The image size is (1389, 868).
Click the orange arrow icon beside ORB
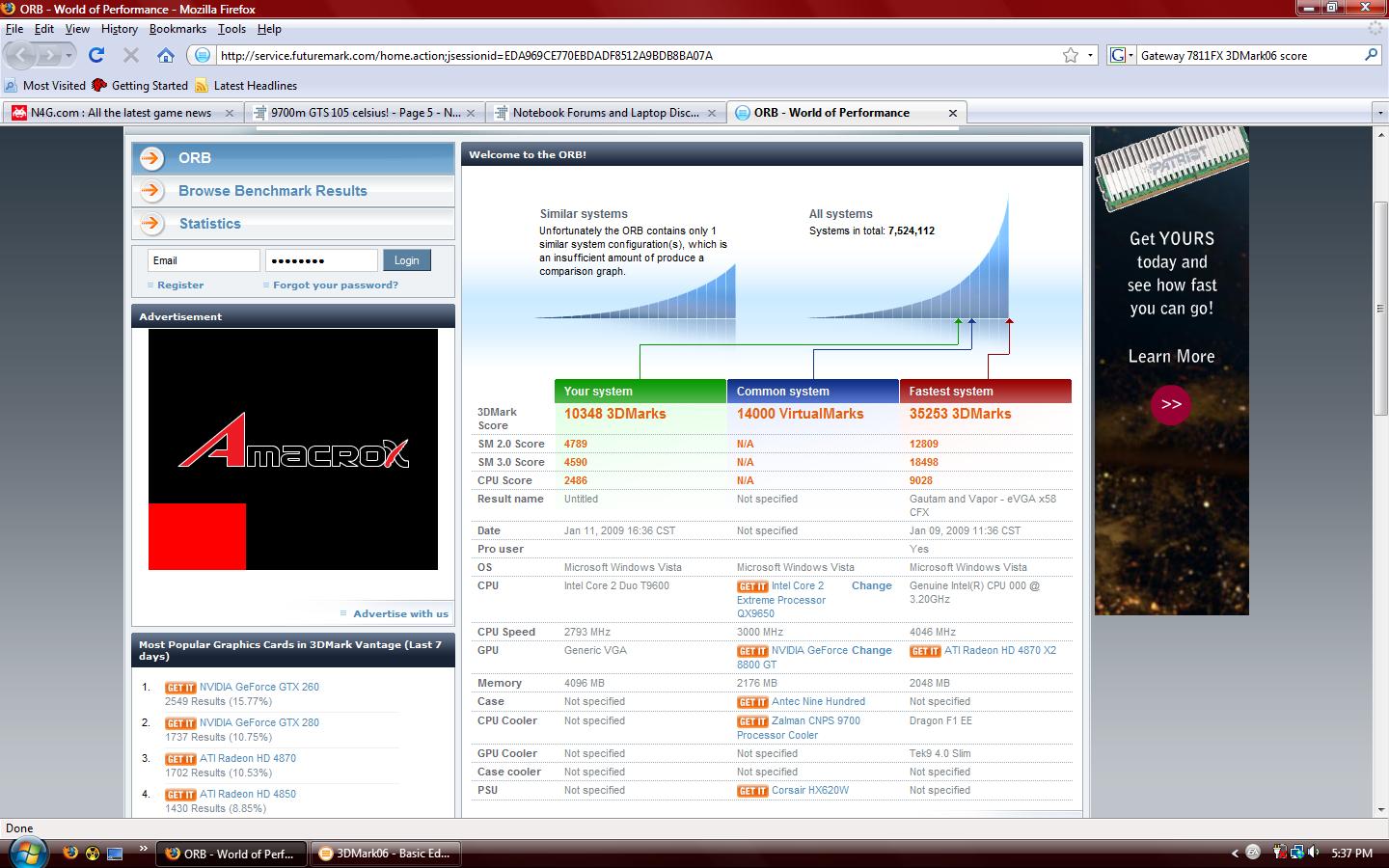pyautogui.click(x=152, y=158)
